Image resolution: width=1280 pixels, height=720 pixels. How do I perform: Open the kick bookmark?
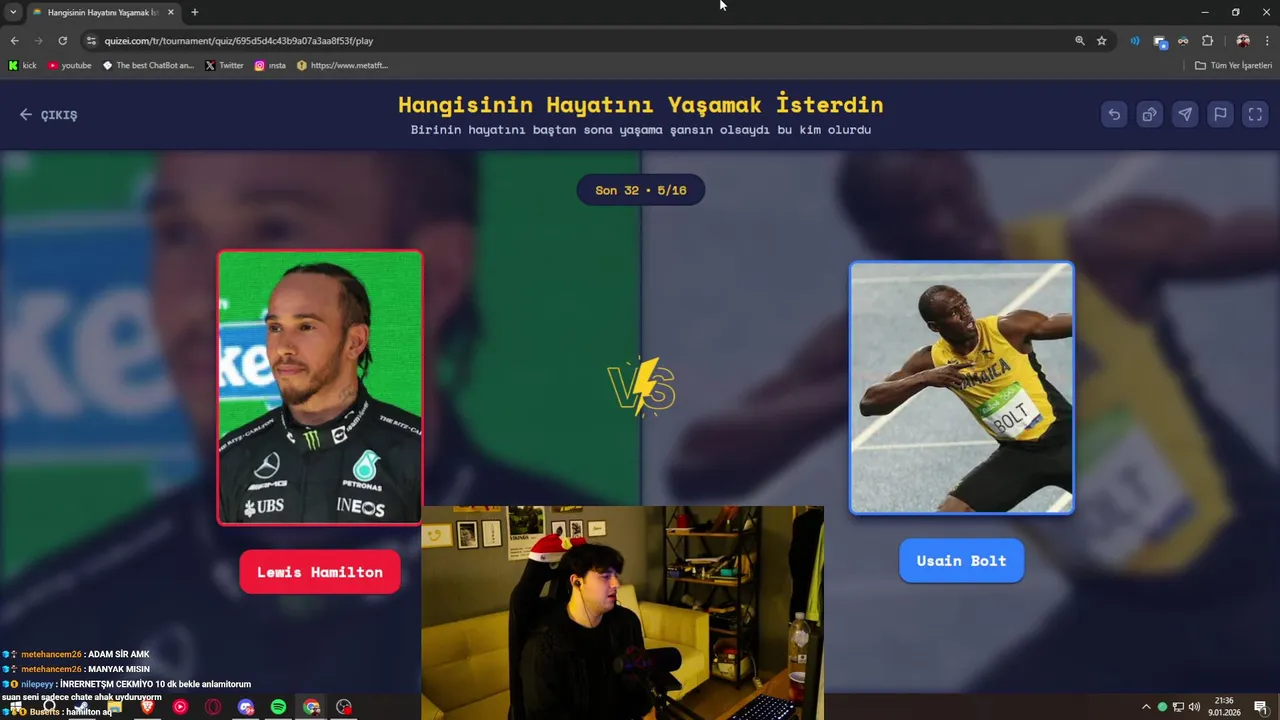tap(22, 65)
